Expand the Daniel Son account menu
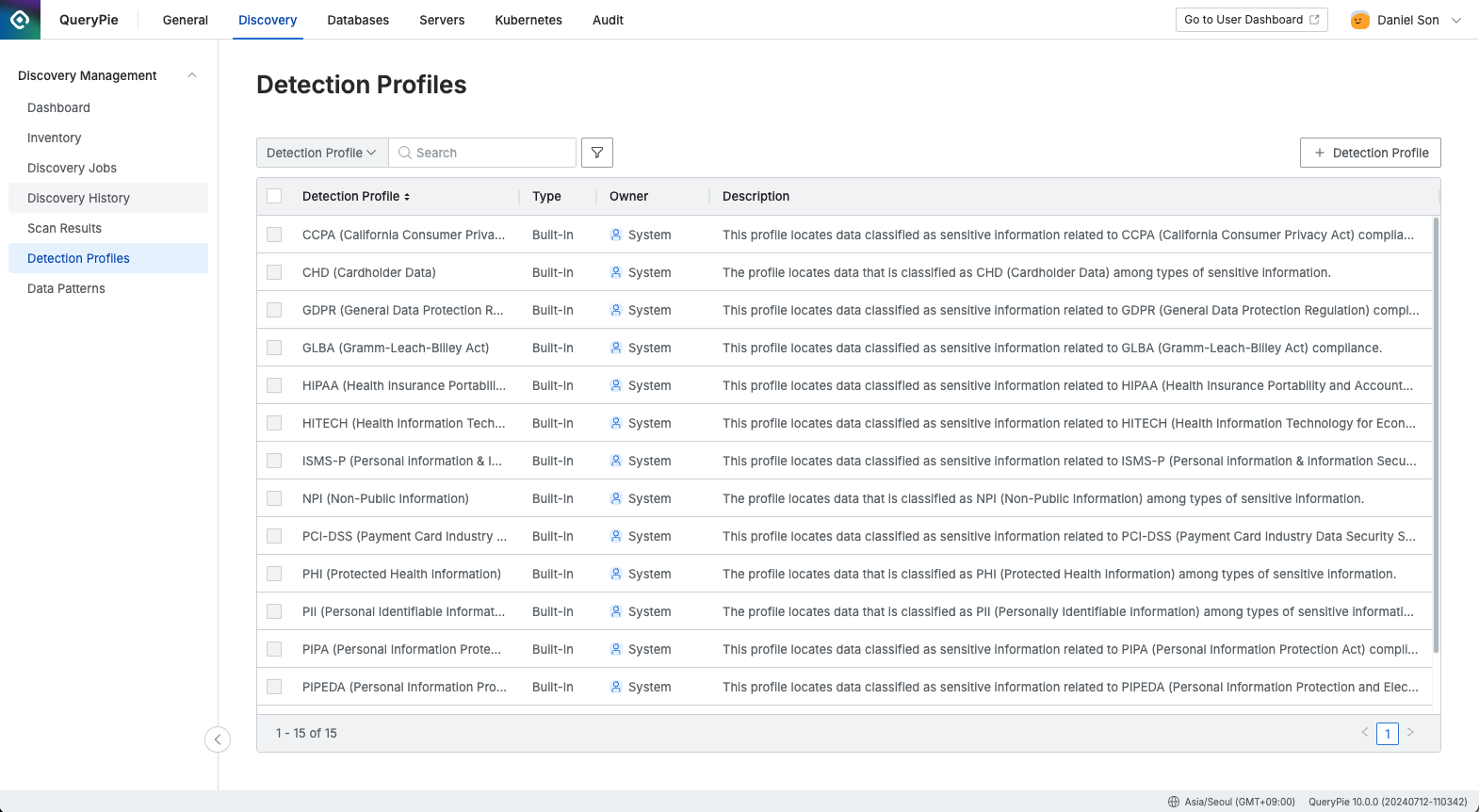This screenshot has width=1479, height=812. tap(1455, 20)
